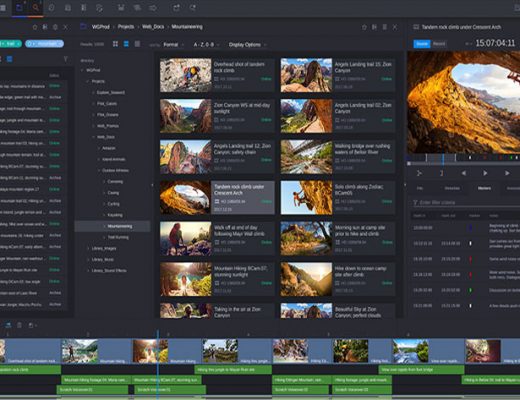Image resolution: width=520 pixels, height=400 pixels.
Task: Select the Trail Running folder in tree
Action: click(118, 237)
